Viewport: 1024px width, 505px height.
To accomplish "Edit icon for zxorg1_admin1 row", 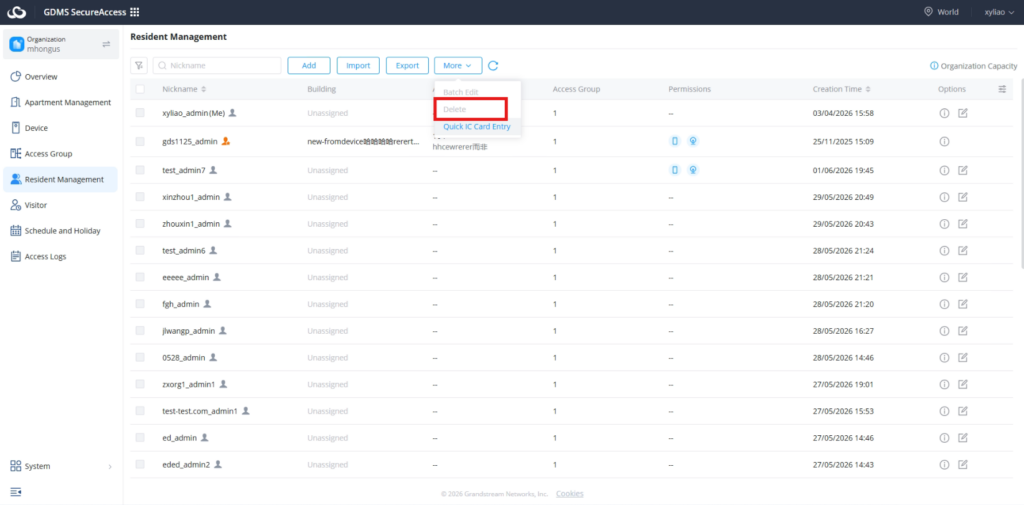I will tap(963, 384).
